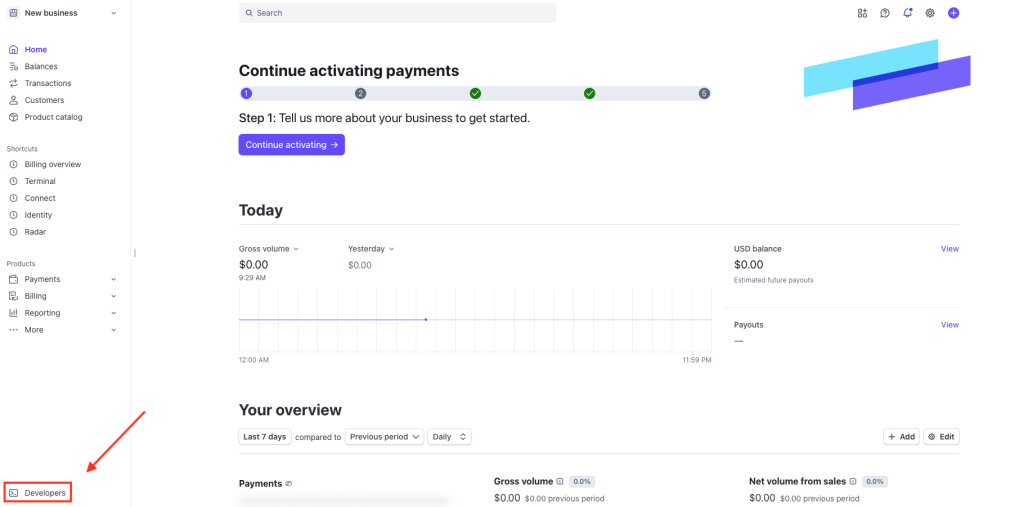Click the purple plus create icon
The image size is (1024, 507).
(953, 13)
